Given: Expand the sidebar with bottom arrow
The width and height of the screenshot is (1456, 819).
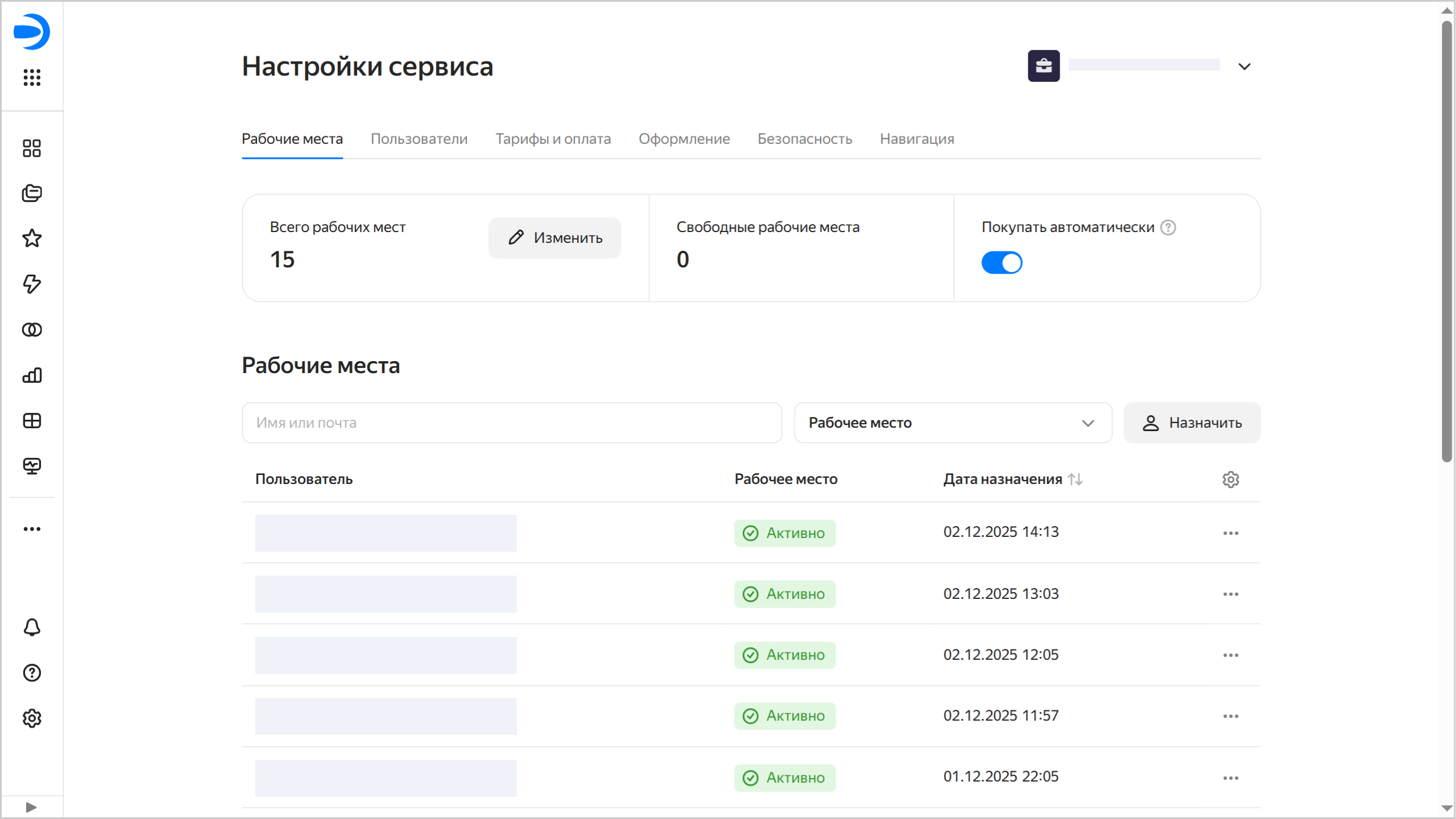Looking at the screenshot, I should tap(31, 807).
